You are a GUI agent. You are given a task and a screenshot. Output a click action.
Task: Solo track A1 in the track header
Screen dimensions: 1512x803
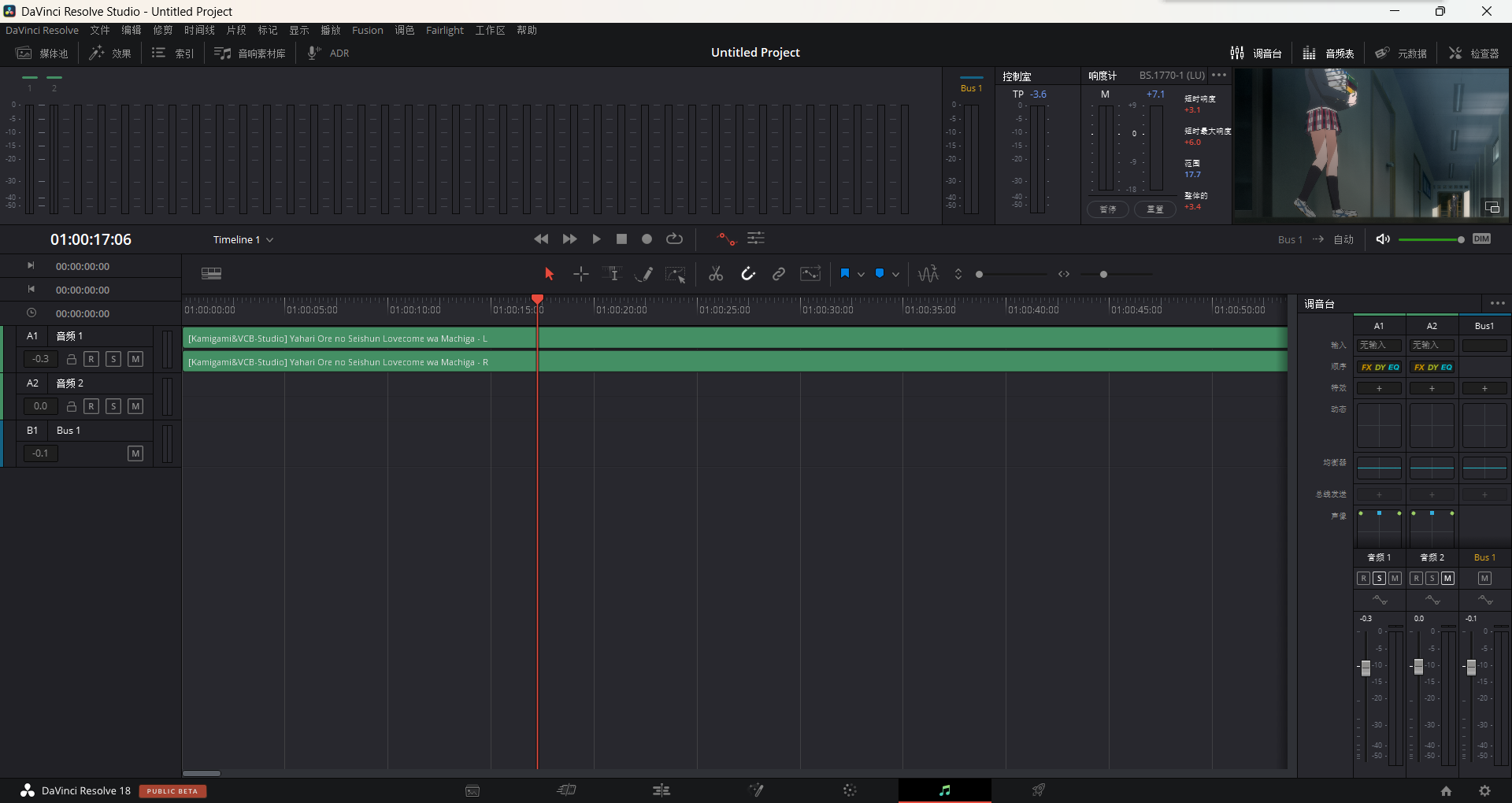[x=113, y=359]
